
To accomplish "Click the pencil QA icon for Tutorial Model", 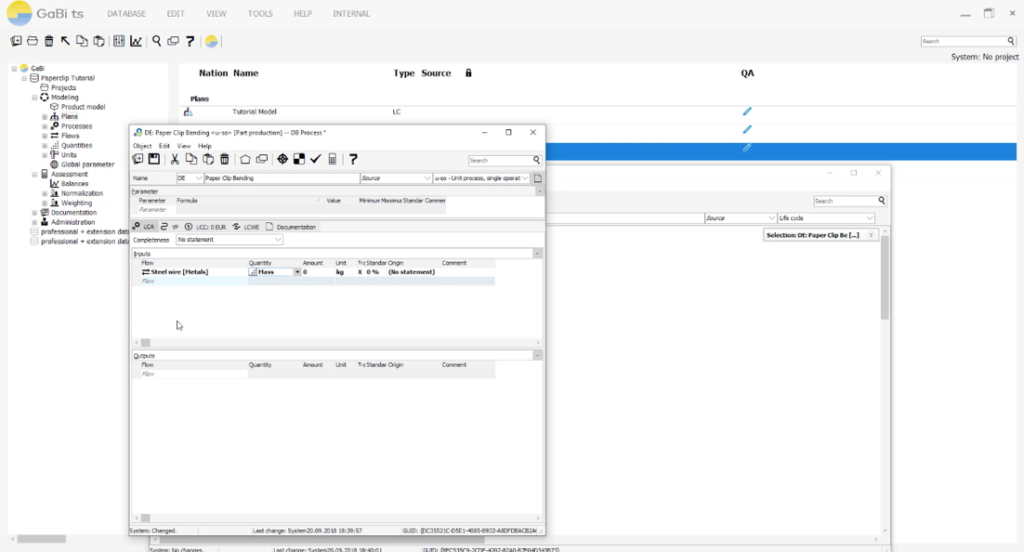I will click(x=747, y=112).
